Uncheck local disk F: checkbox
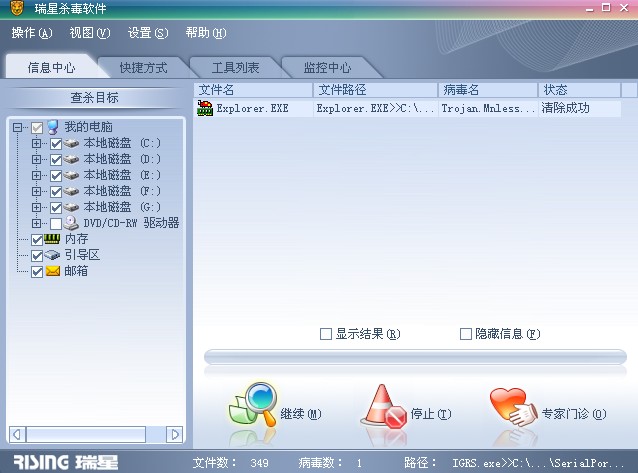The height and width of the screenshot is (473, 638). click(x=56, y=192)
